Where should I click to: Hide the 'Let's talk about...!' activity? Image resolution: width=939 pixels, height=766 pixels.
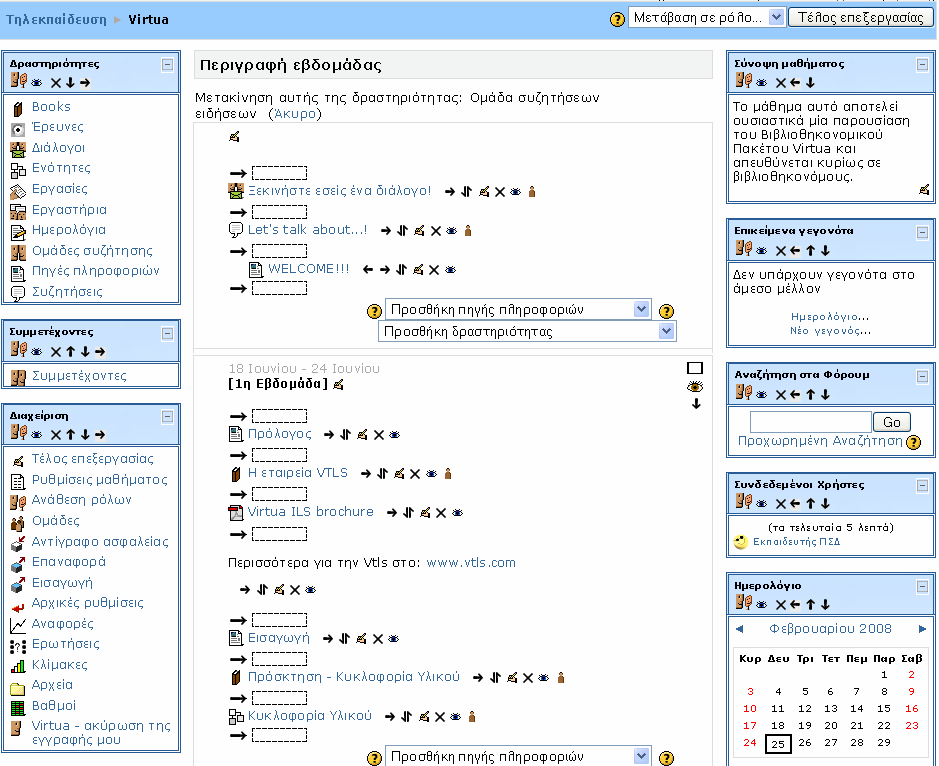(452, 231)
